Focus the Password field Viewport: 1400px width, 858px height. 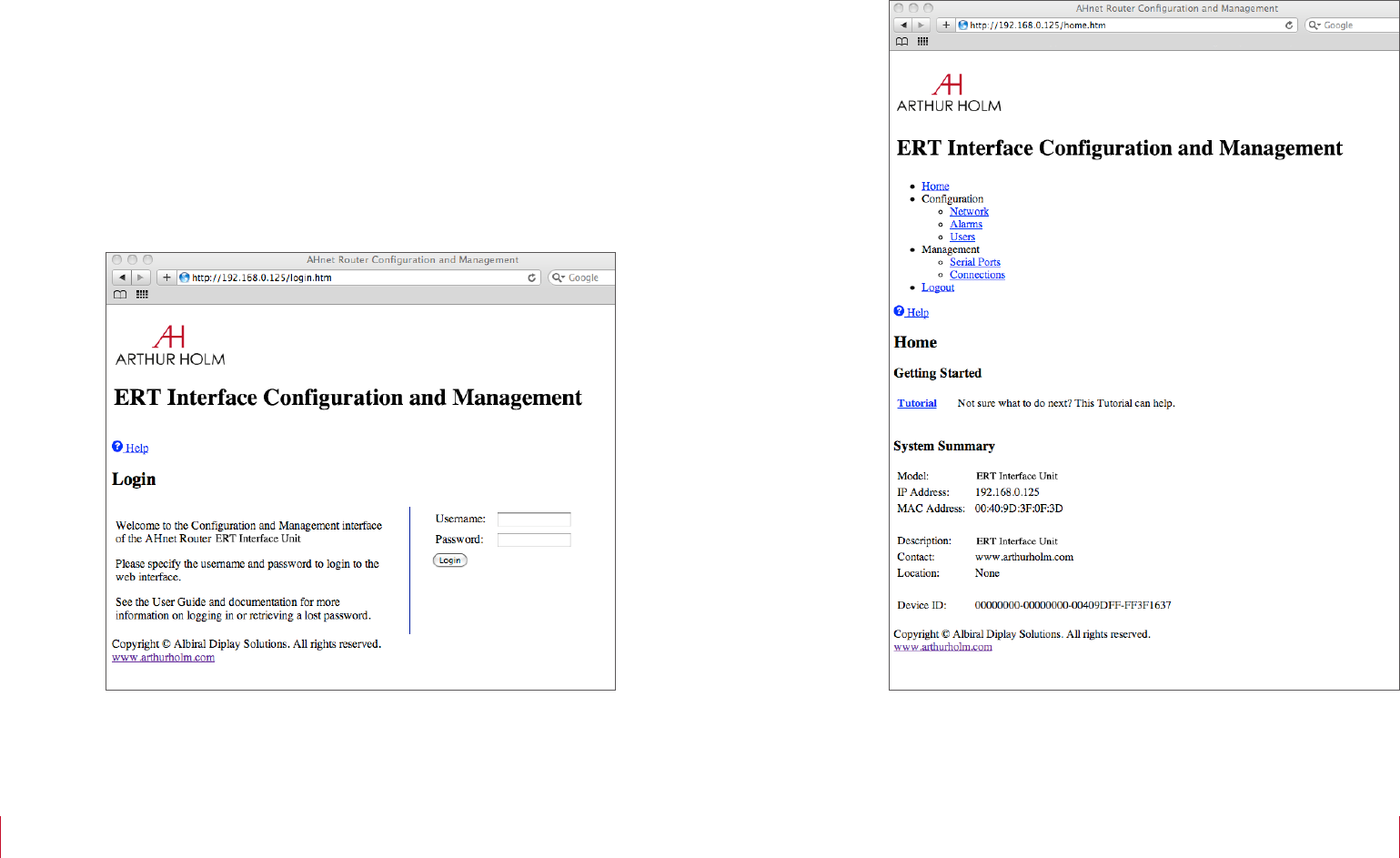tap(534, 540)
